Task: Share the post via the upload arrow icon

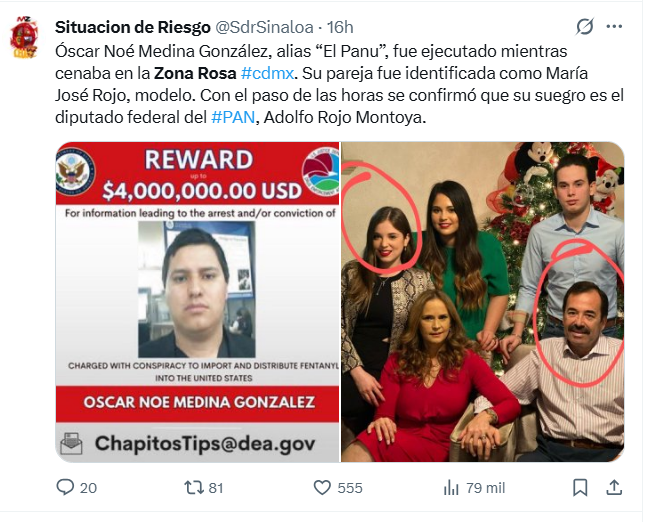Action: (614, 487)
